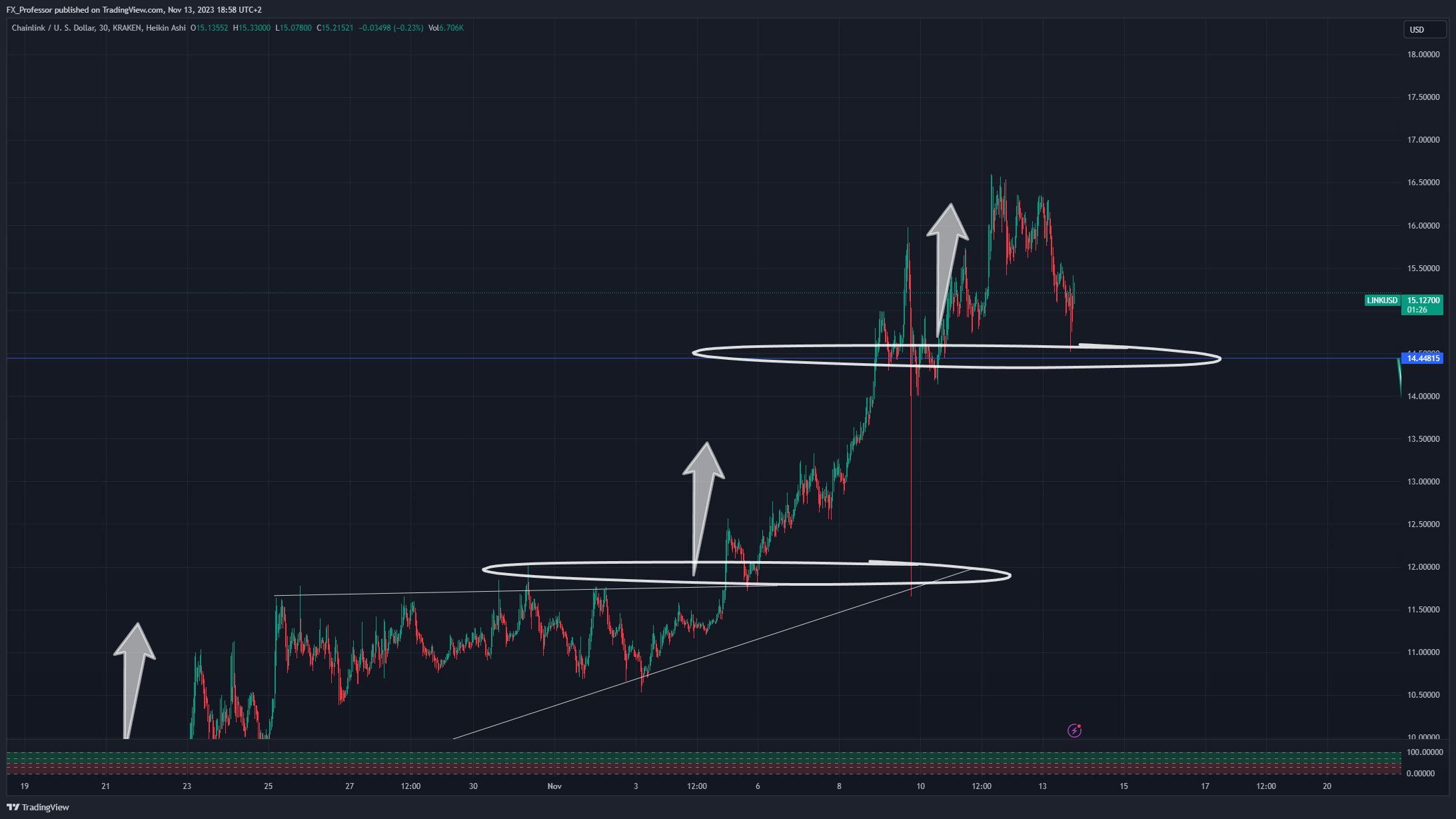
Task: Click the high value H15.33000
Action: pyautogui.click(x=252, y=28)
